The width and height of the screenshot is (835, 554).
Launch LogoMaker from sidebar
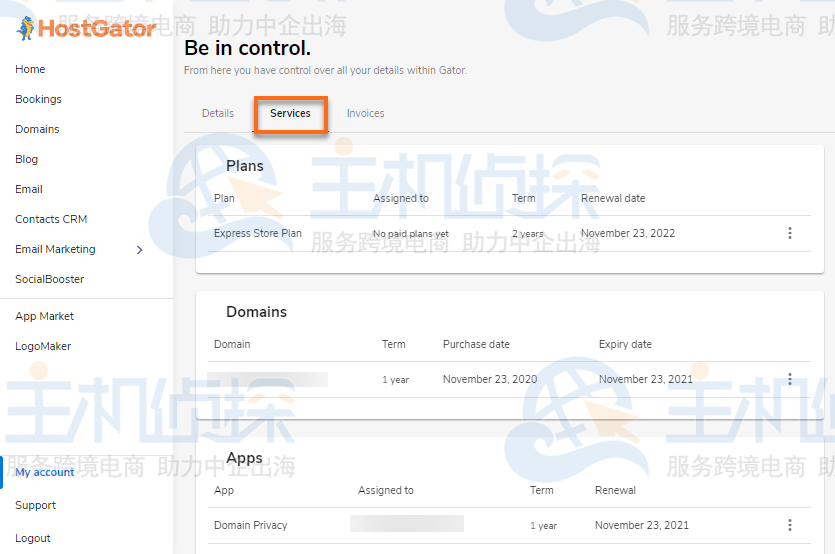(43, 346)
